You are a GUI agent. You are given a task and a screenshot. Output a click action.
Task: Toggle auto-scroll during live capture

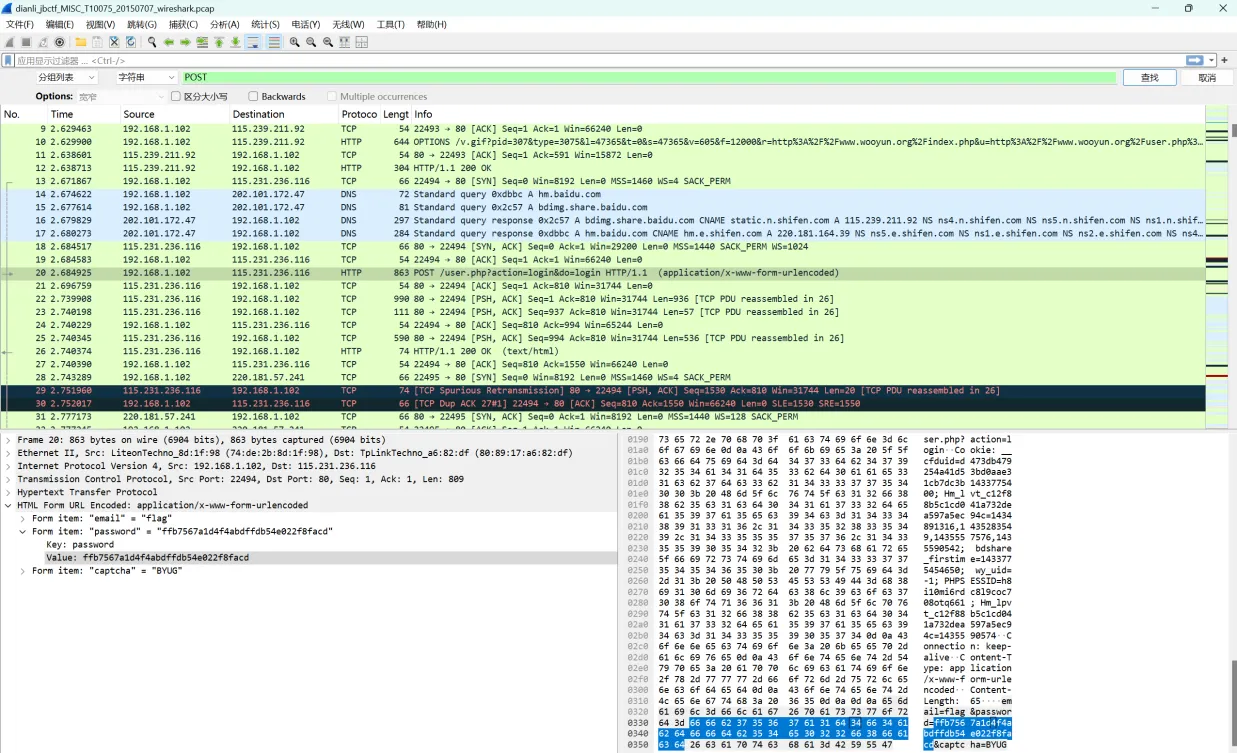pos(253,42)
